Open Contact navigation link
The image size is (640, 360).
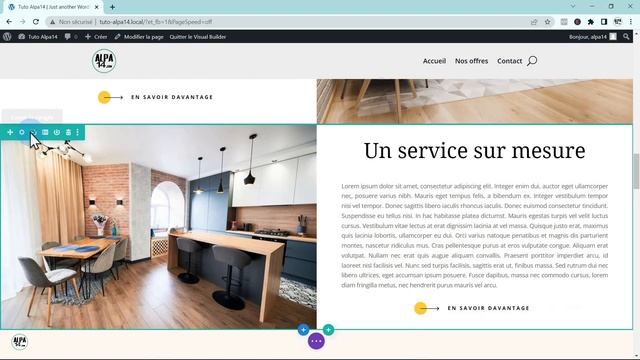509,61
